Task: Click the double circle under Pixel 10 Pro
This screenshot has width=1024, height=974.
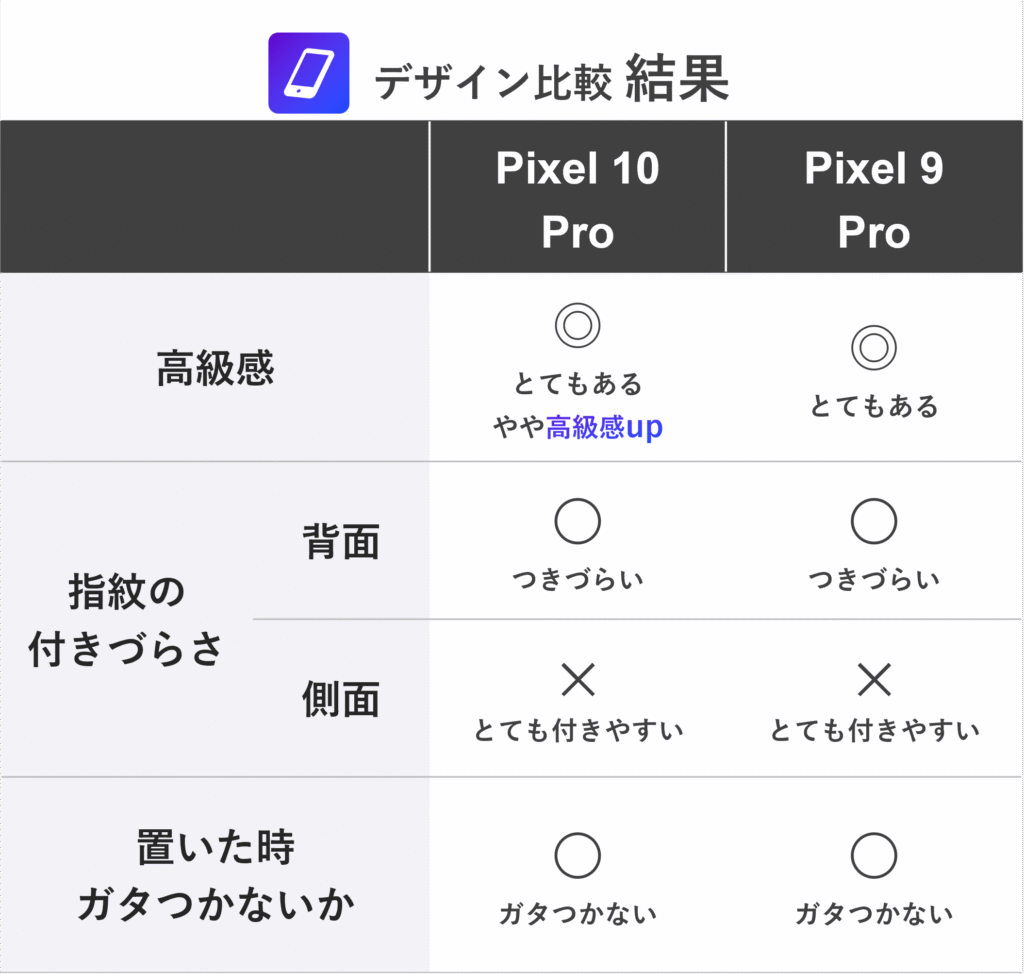Action: pyautogui.click(x=577, y=327)
